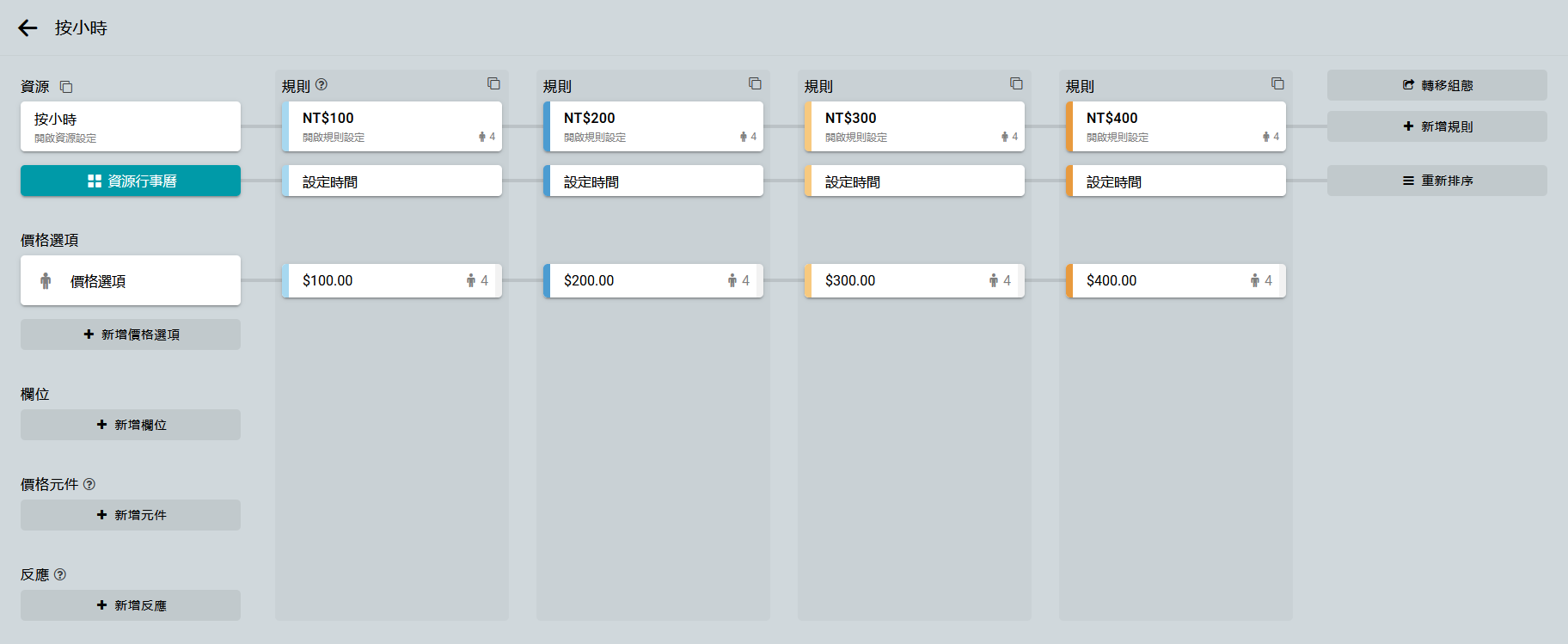This screenshot has height=644, width=1568.
Task: Add a new field with 新增欄位
Action: (131, 425)
